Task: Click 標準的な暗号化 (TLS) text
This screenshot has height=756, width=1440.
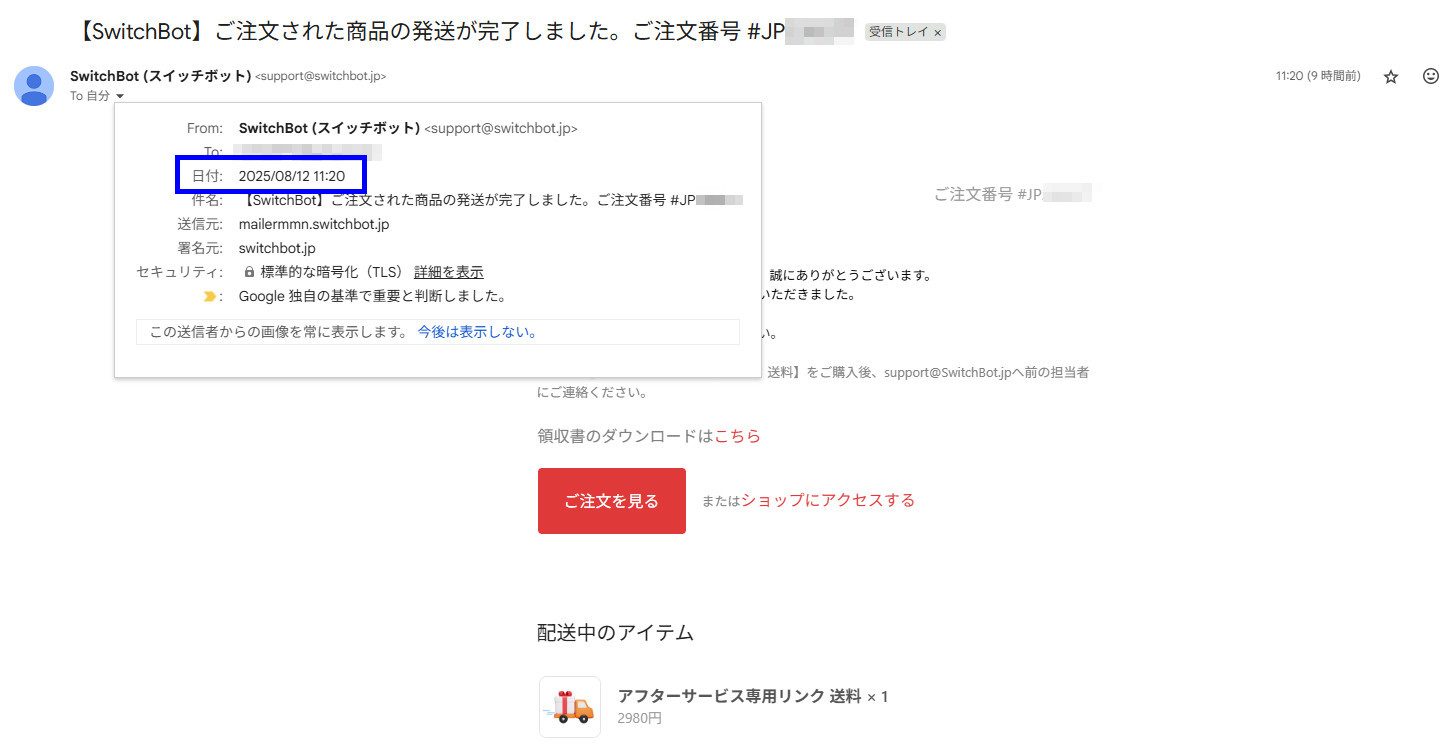Action: point(331,272)
